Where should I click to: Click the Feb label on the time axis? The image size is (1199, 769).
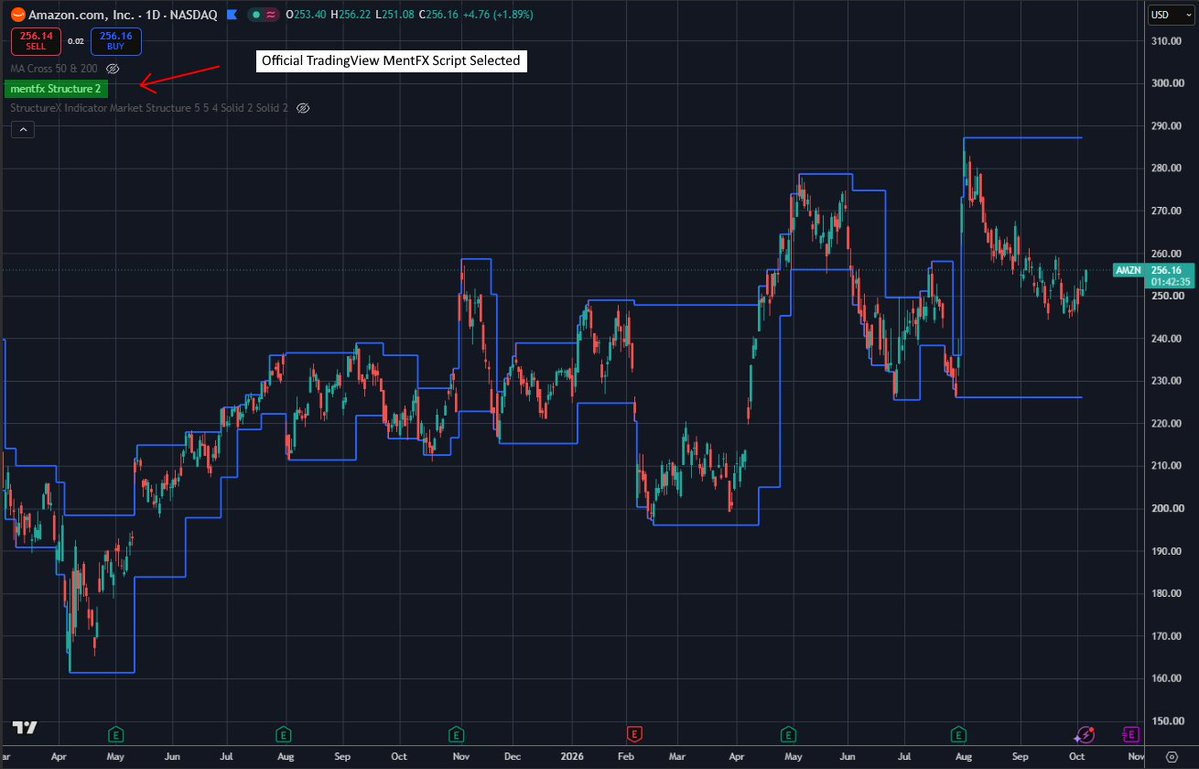(625, 757)
